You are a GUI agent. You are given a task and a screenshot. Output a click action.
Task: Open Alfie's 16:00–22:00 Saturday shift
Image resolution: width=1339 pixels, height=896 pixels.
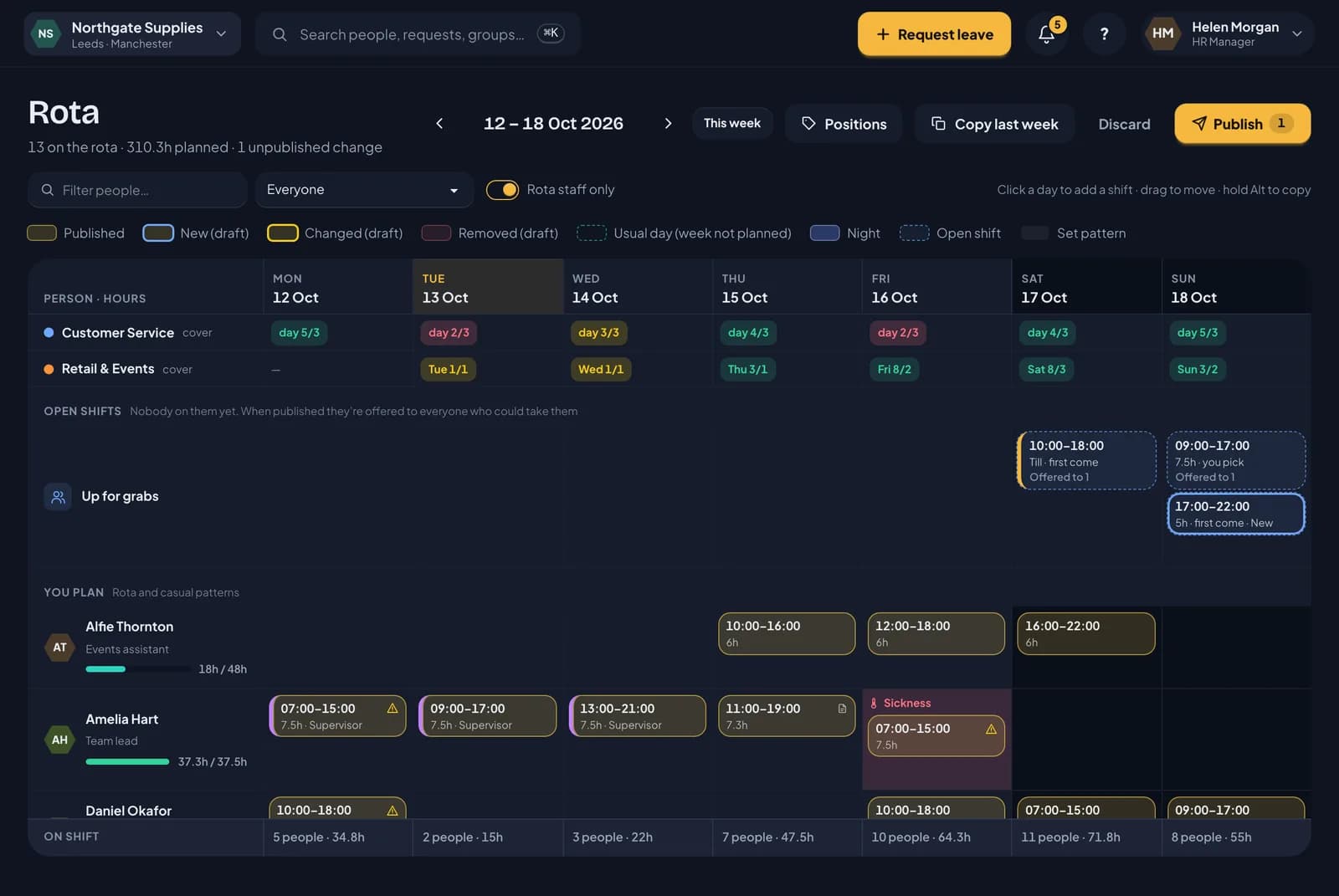(1085, 633)
